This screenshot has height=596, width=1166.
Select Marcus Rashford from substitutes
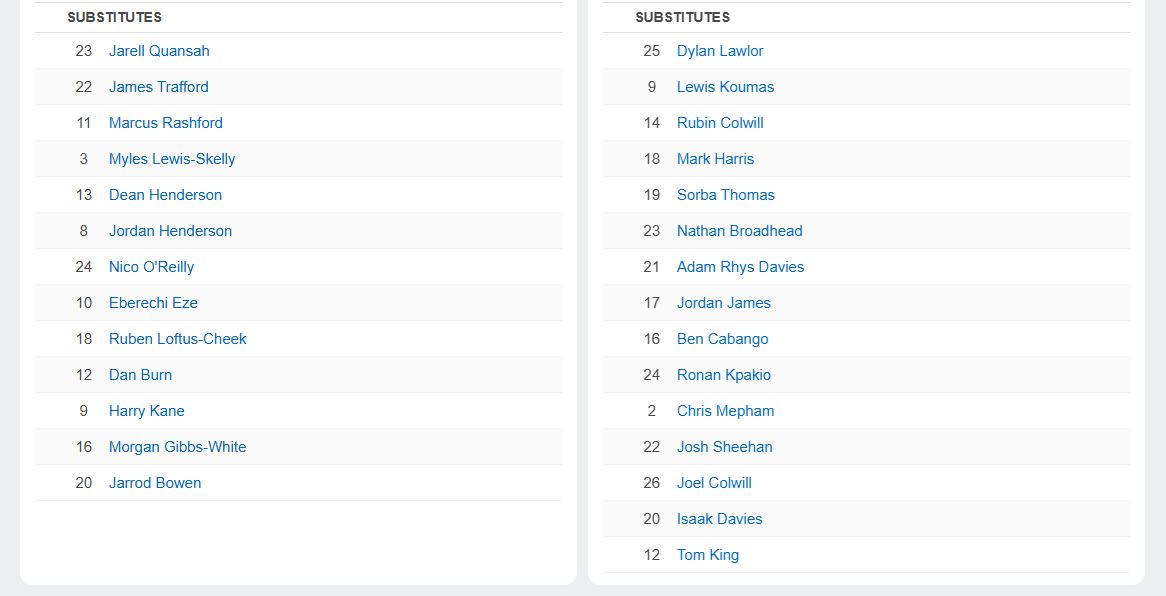166,123
